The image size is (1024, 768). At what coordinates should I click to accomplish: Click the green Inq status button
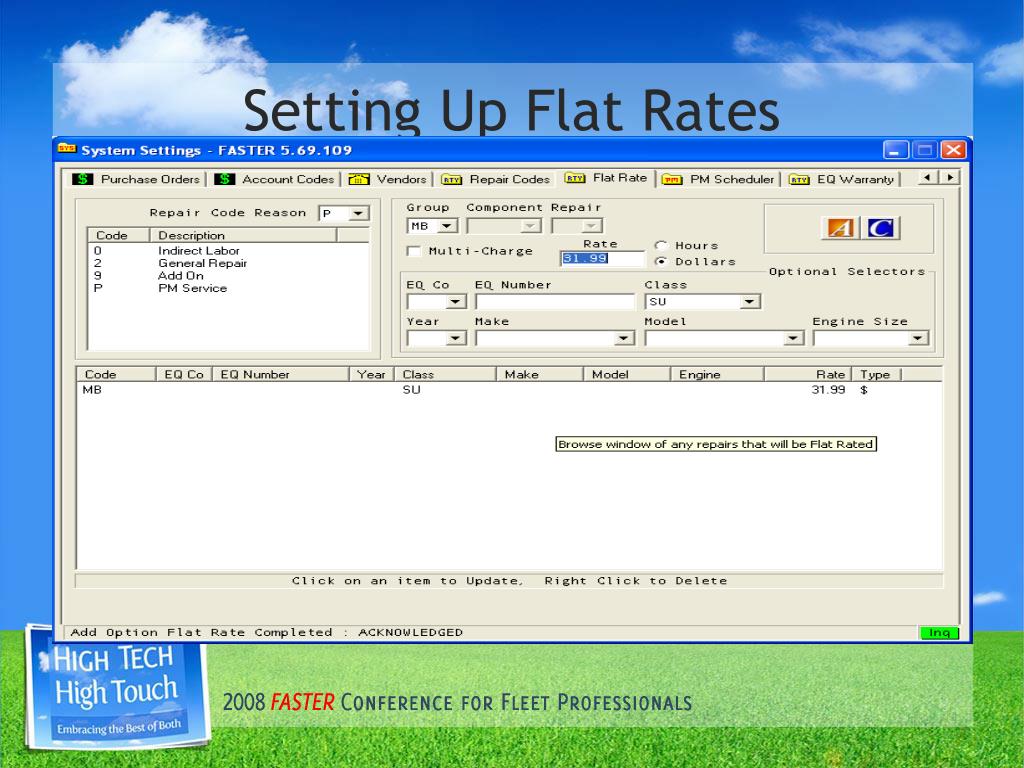(939, 632)
